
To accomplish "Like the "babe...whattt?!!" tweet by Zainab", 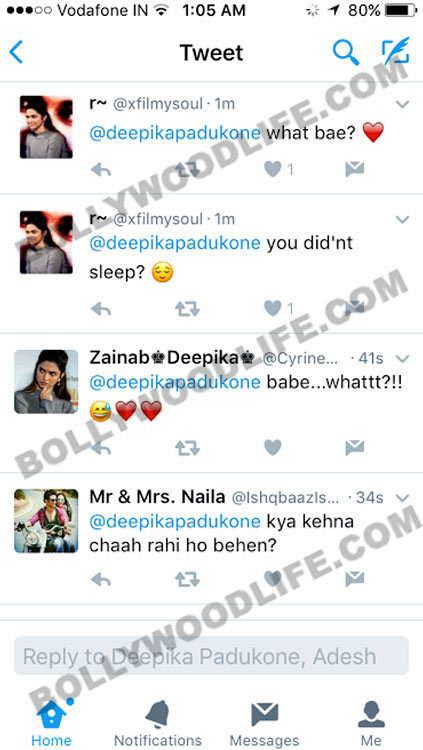I will tap(273, 447).
